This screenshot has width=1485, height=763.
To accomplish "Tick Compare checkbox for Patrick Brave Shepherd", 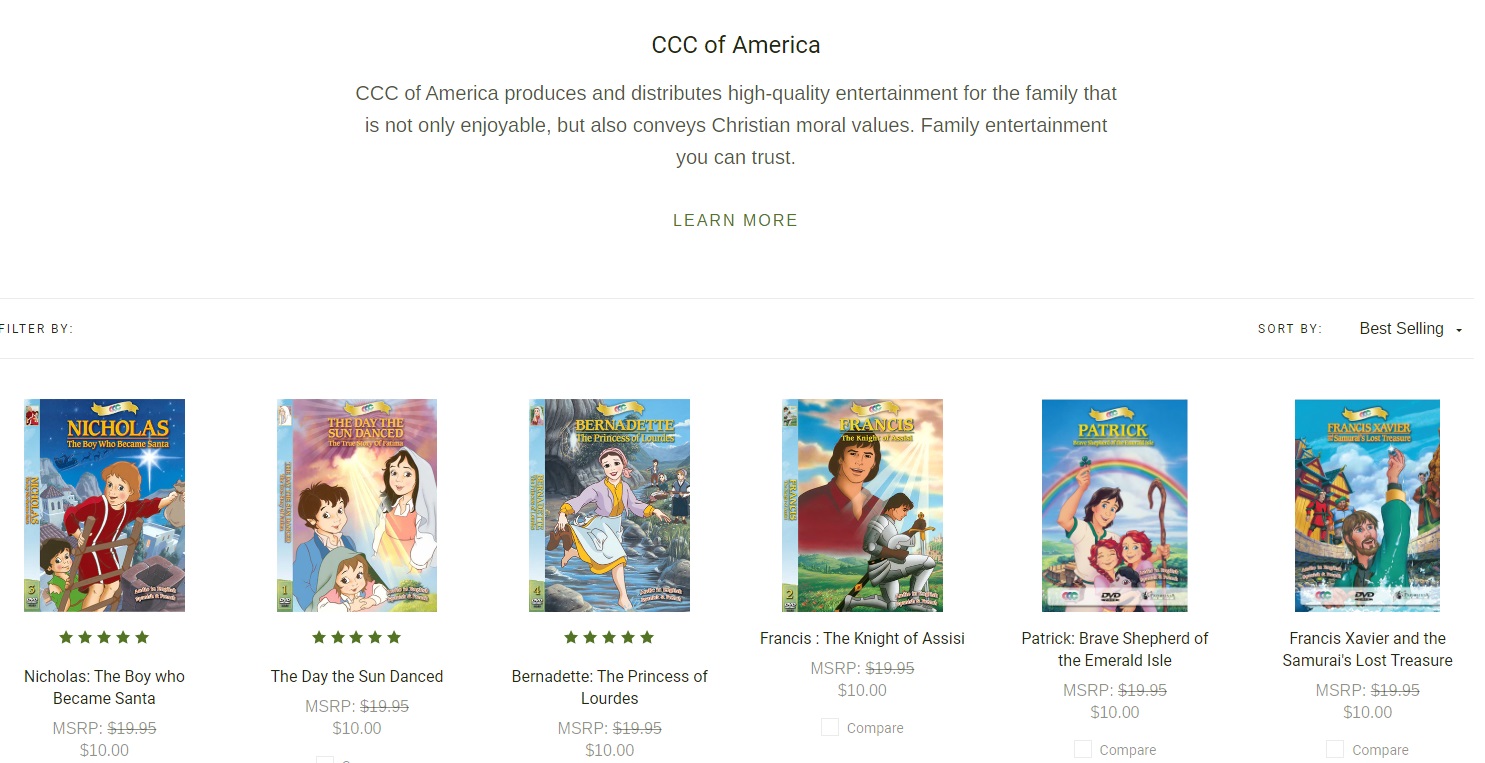I will [1083, 750].
